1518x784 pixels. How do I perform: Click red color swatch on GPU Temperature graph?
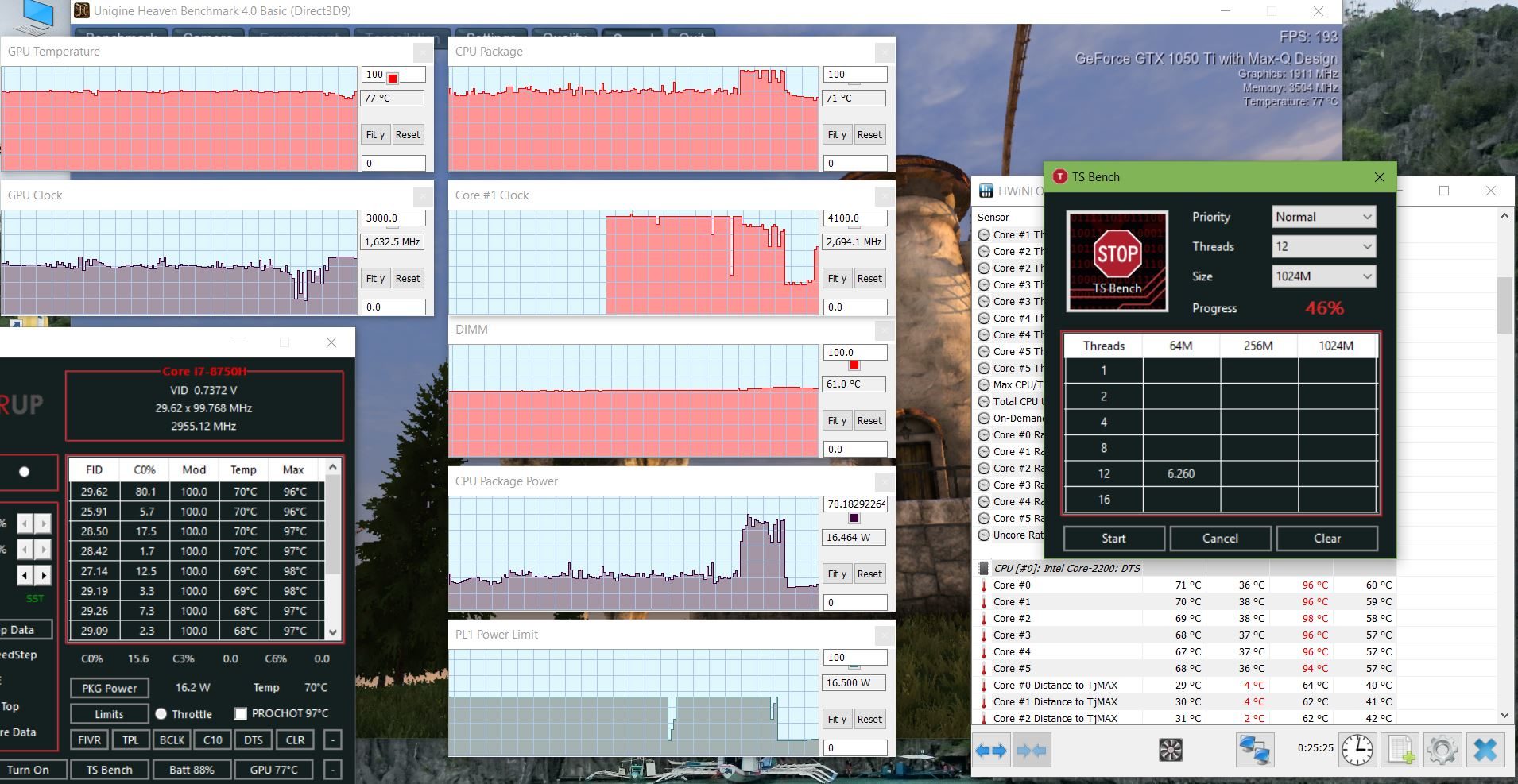click(393, 78)
